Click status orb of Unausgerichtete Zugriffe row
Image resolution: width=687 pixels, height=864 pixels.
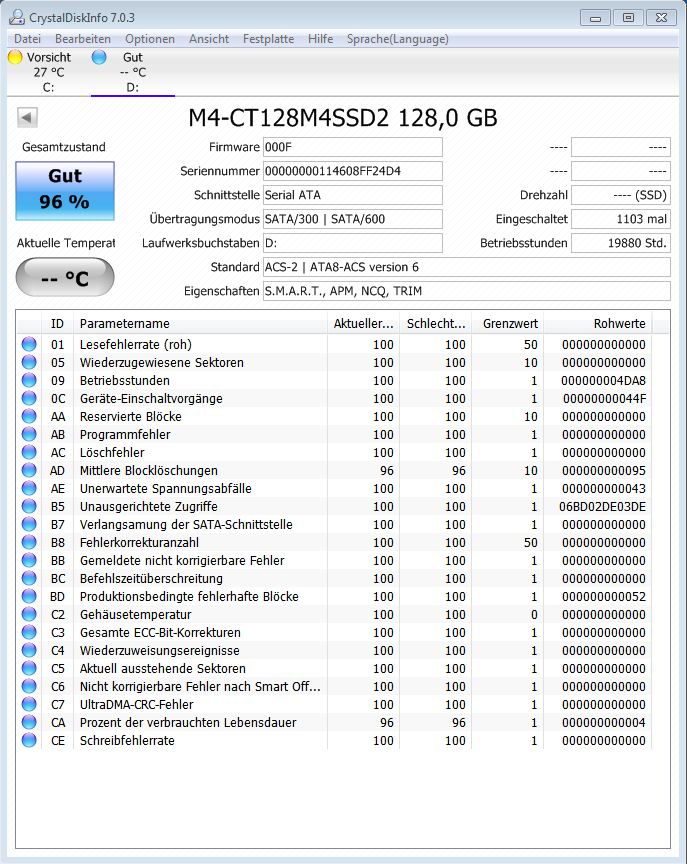pos(29,506)
